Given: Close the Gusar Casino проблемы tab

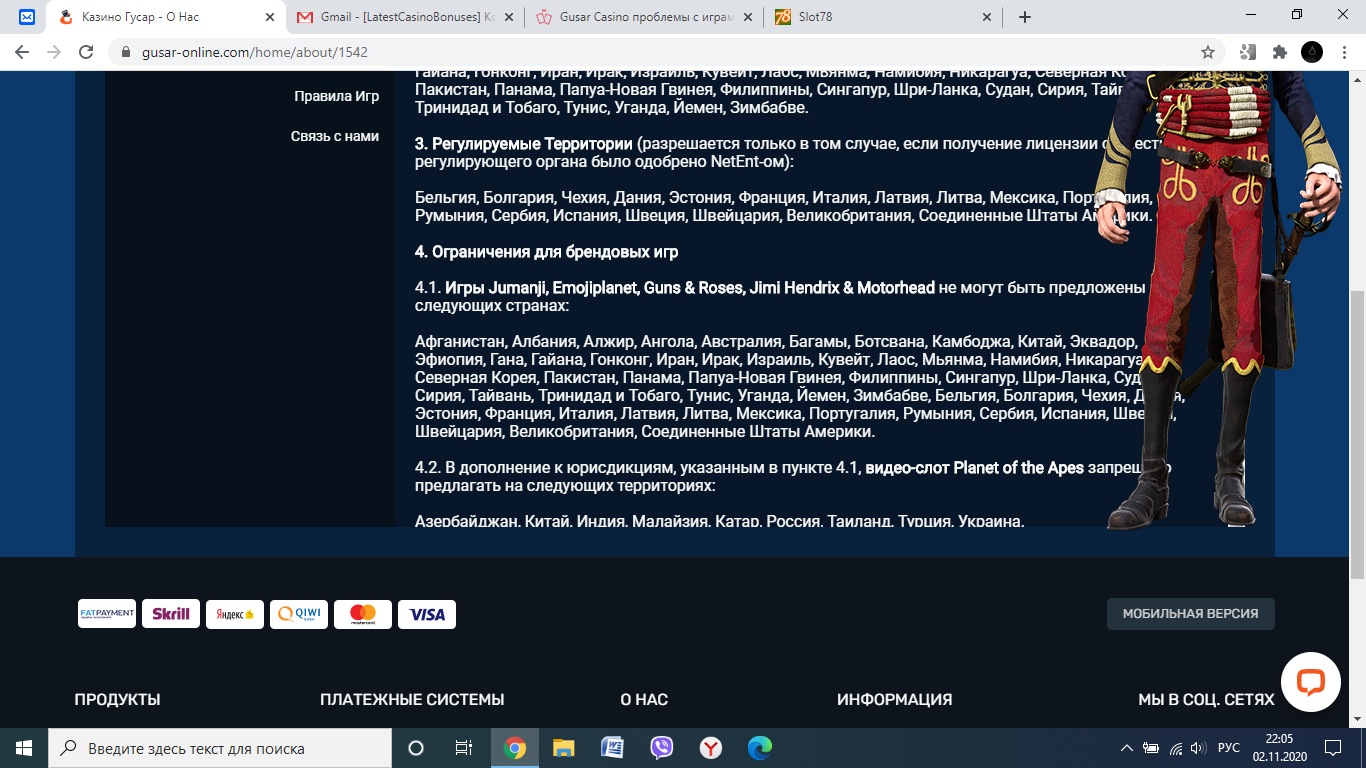Looking at the screenshot, I should [750, 17].
